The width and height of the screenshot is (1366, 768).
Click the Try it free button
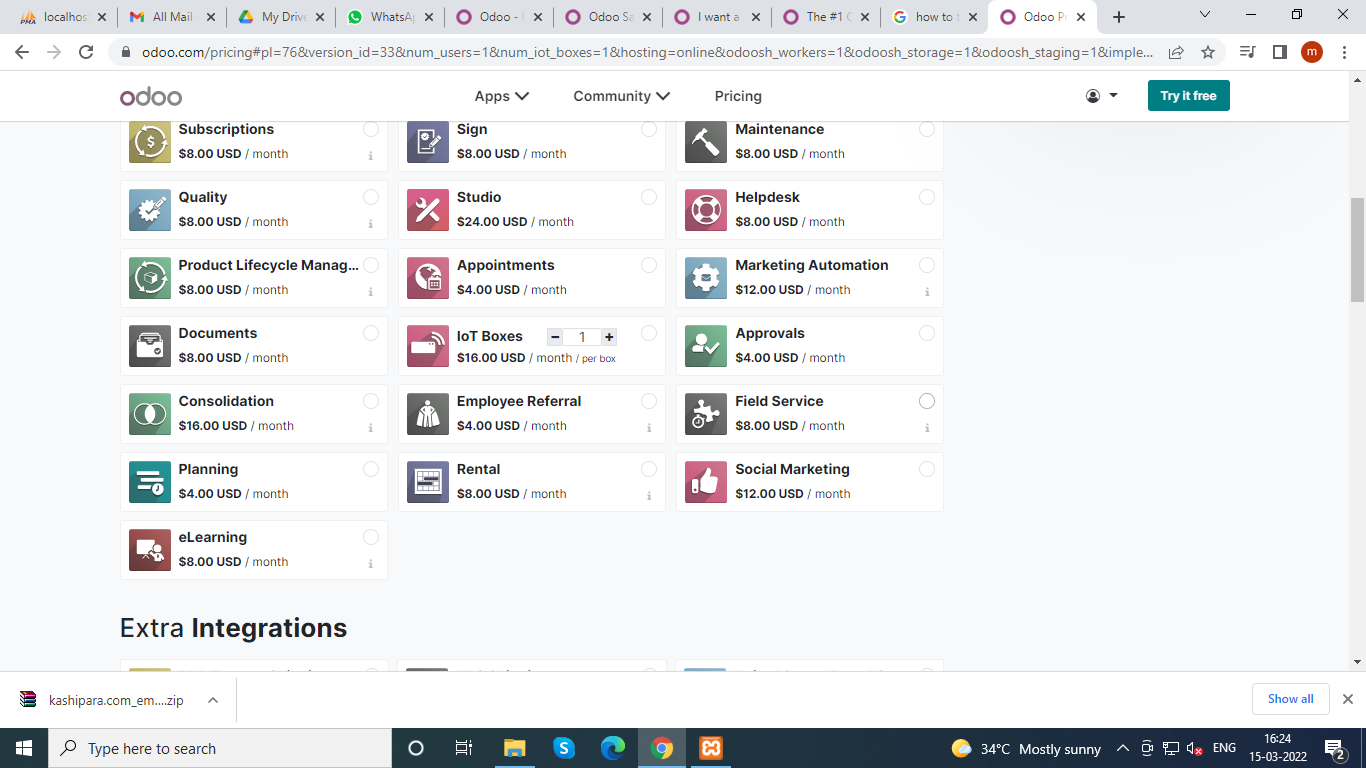pos(1188,96)
